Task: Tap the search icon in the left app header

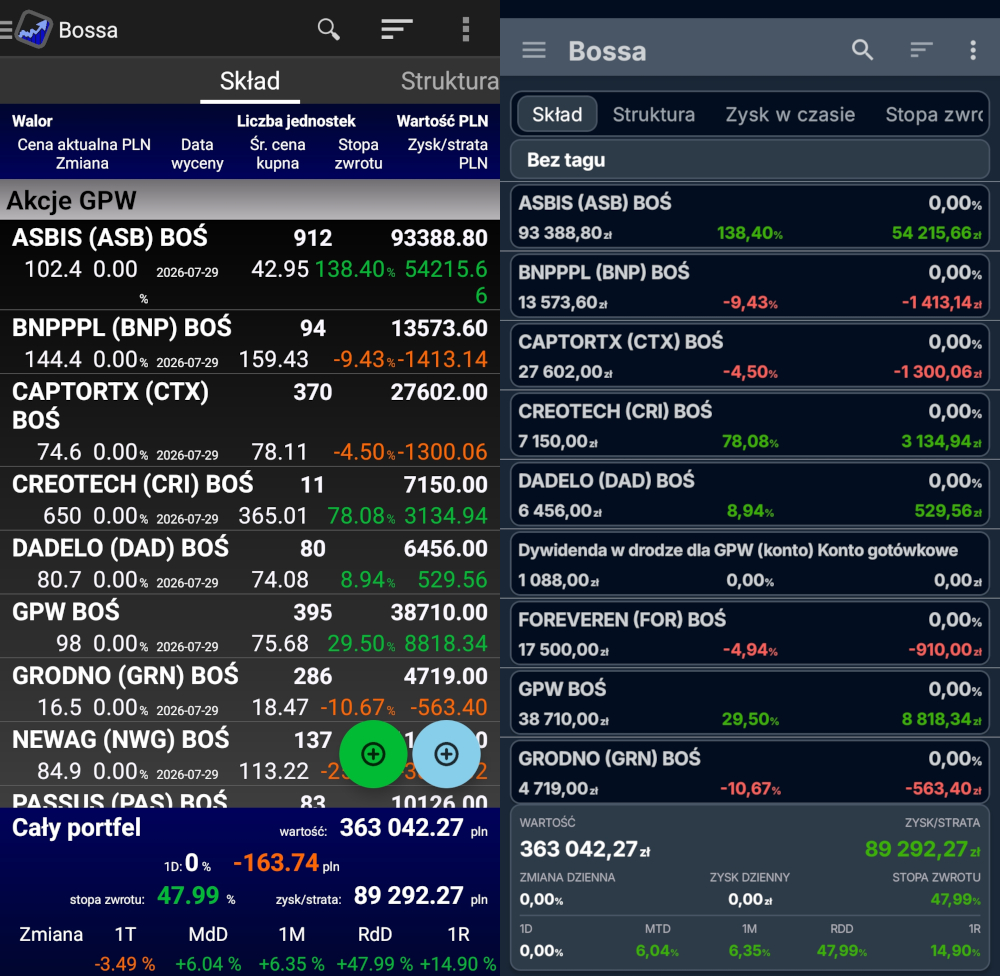Action: coord(328,29)
